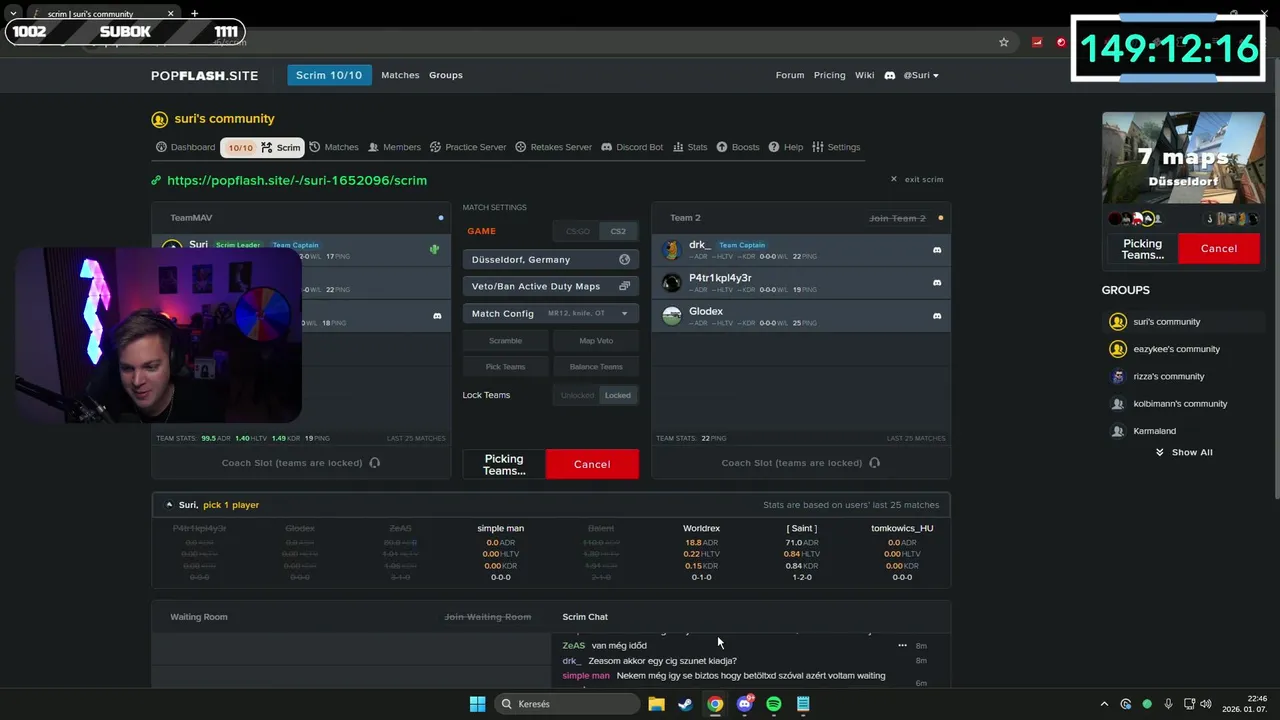
Task: Click the 7 maps Düsseldorf thumbnail
Action: point(1184,158)
